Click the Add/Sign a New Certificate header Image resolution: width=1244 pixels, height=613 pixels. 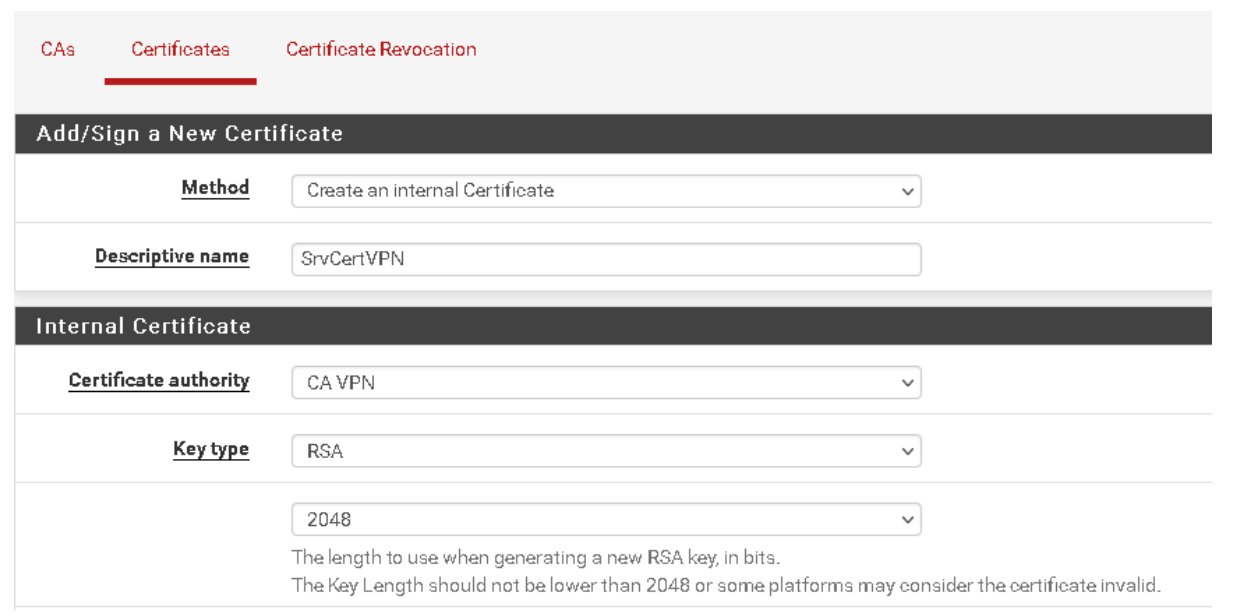(189, 133)
